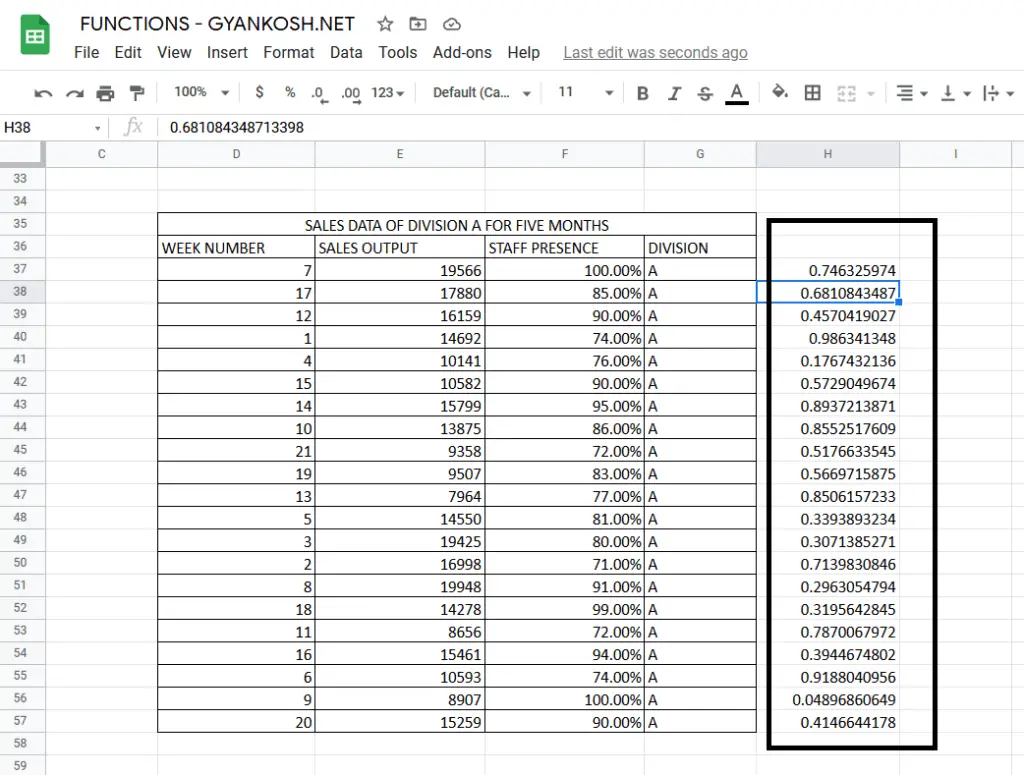Redo the last undone action
The image size is (1024, 775).
click(x=74, y=93)
